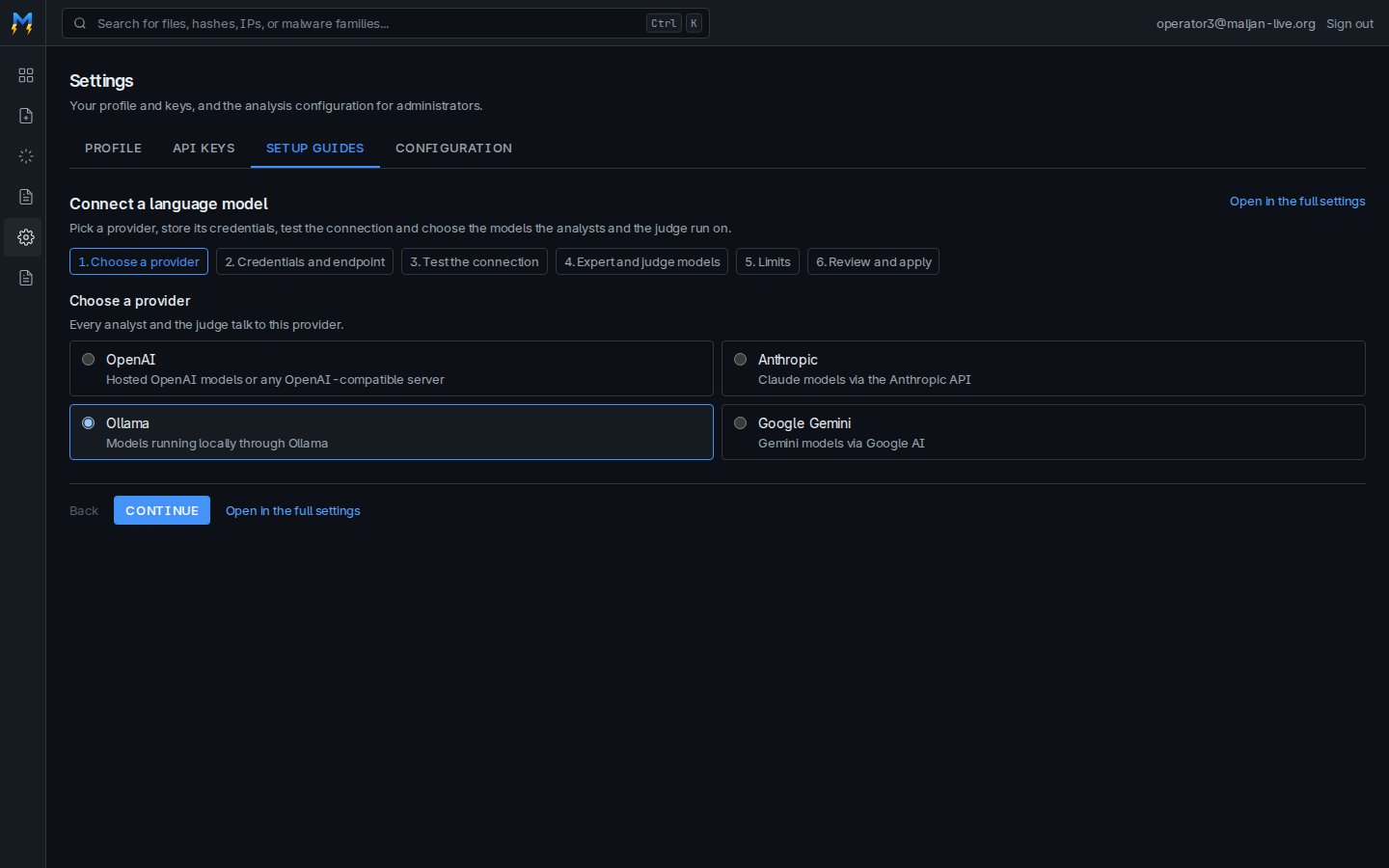Click the lightning M app logo
The height and width of the screenshot is (868, 1389).
coord(22,23)
